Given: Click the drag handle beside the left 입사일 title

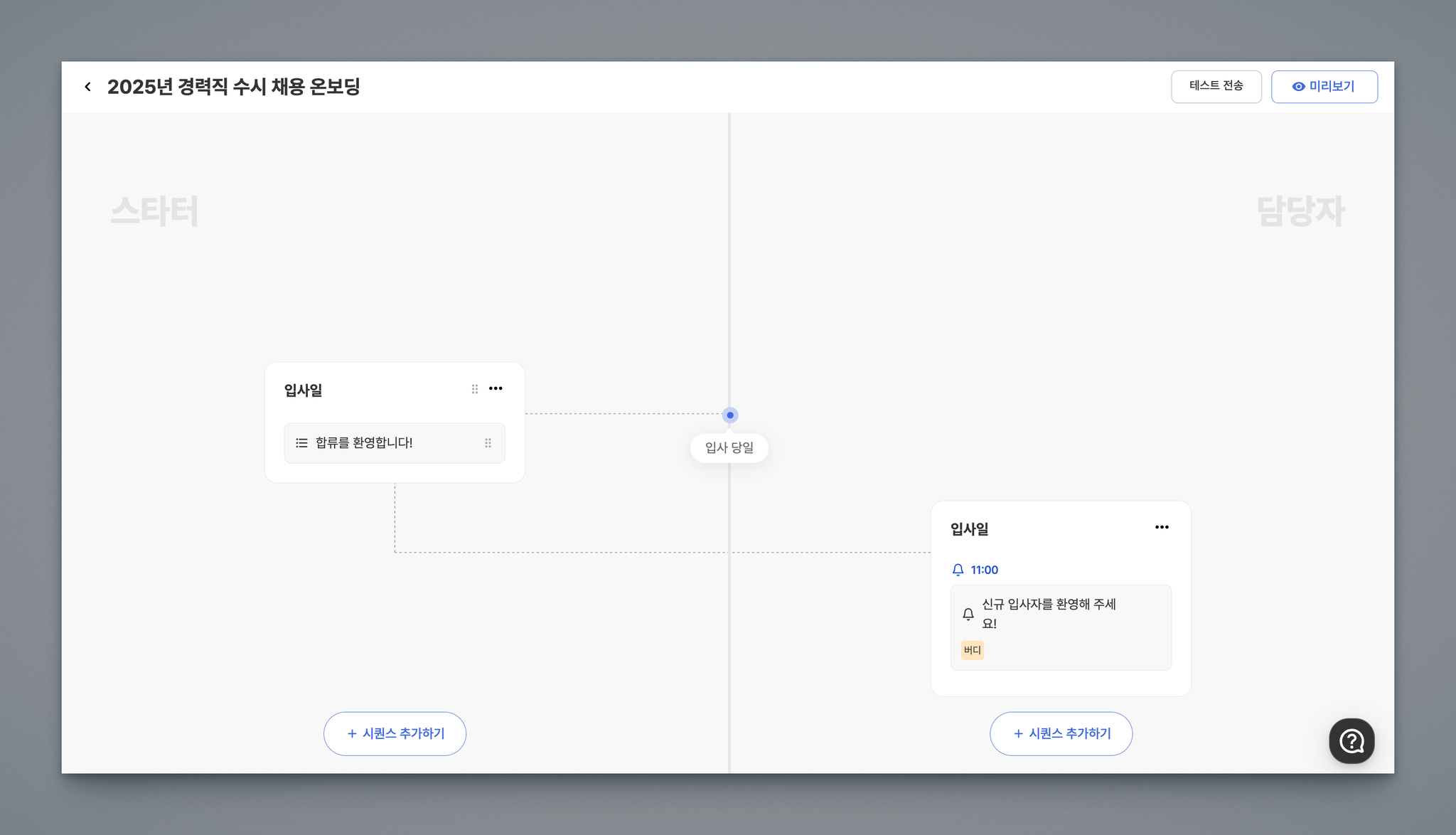Looking at the screenshot, I should [475, 389].
